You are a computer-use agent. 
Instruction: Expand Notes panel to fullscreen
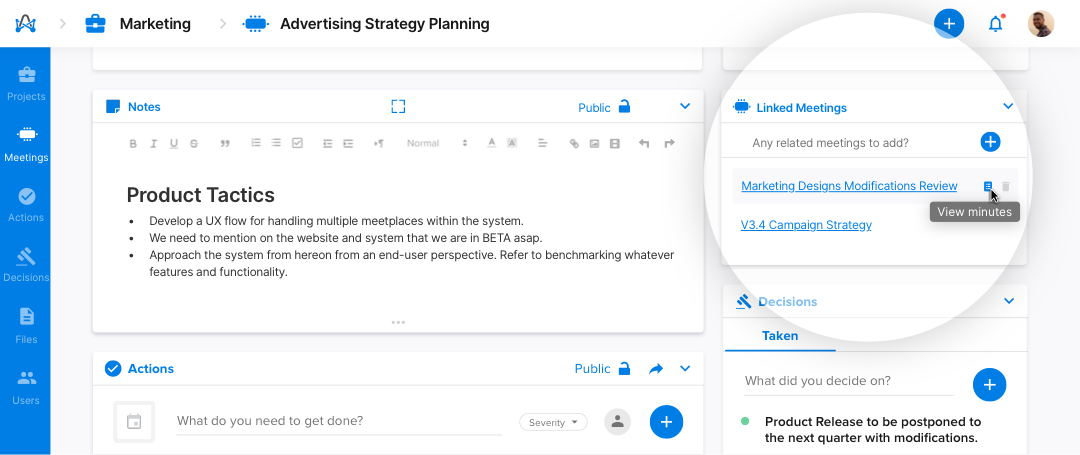(x=398, y=107)
